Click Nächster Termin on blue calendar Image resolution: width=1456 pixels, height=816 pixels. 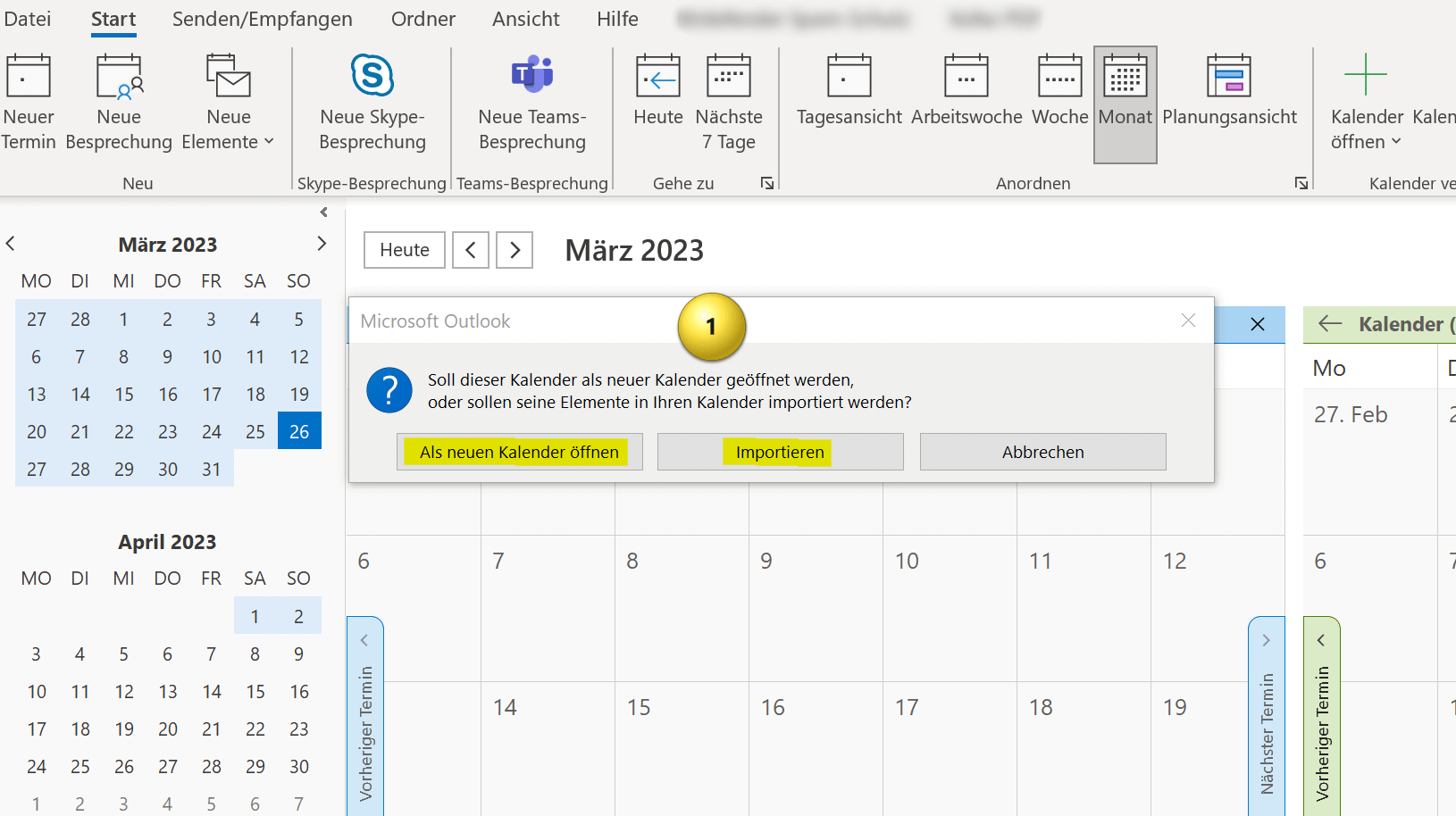click(x=1267, y=716)
